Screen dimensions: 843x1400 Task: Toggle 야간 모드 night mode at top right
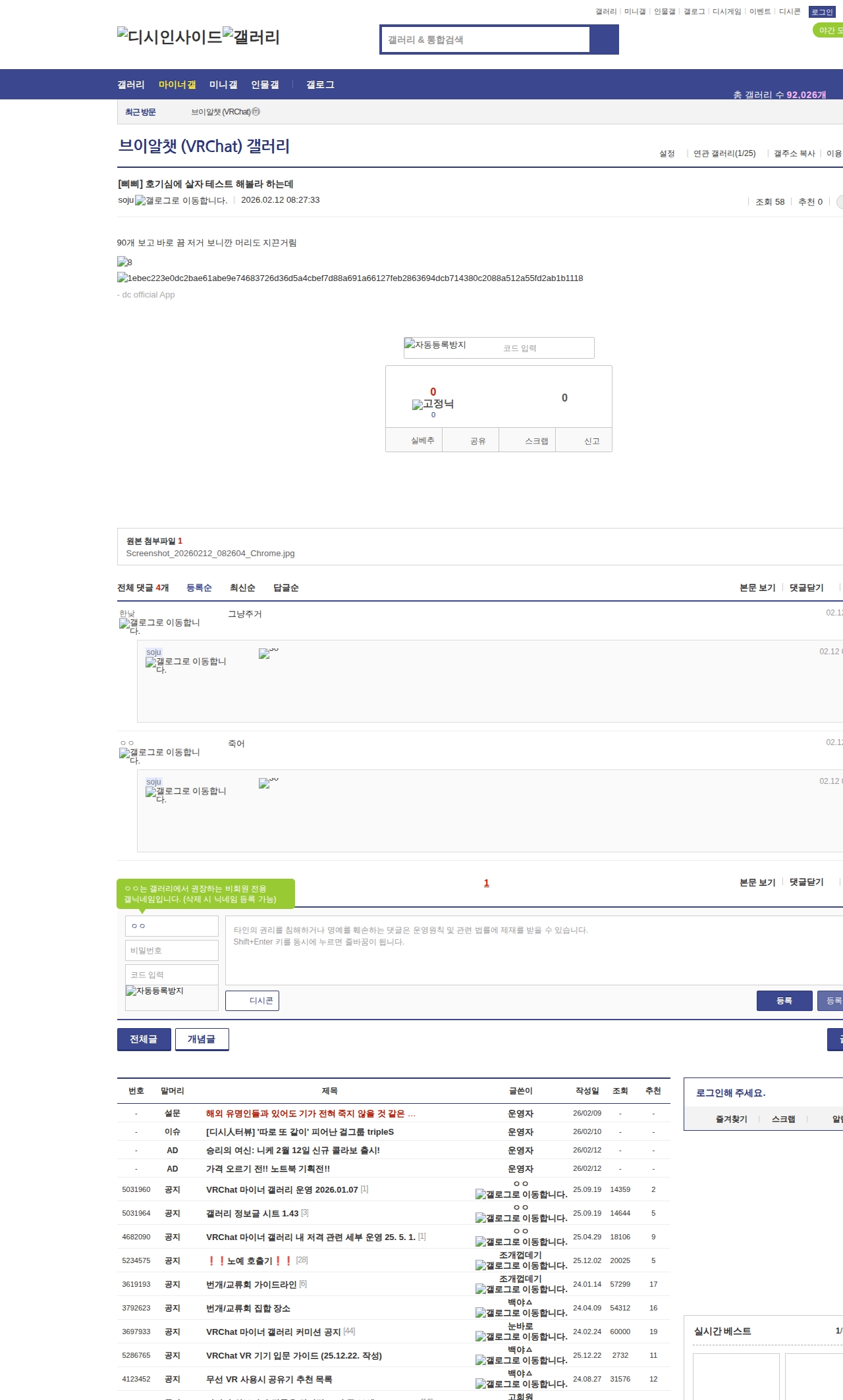[829, 30]
